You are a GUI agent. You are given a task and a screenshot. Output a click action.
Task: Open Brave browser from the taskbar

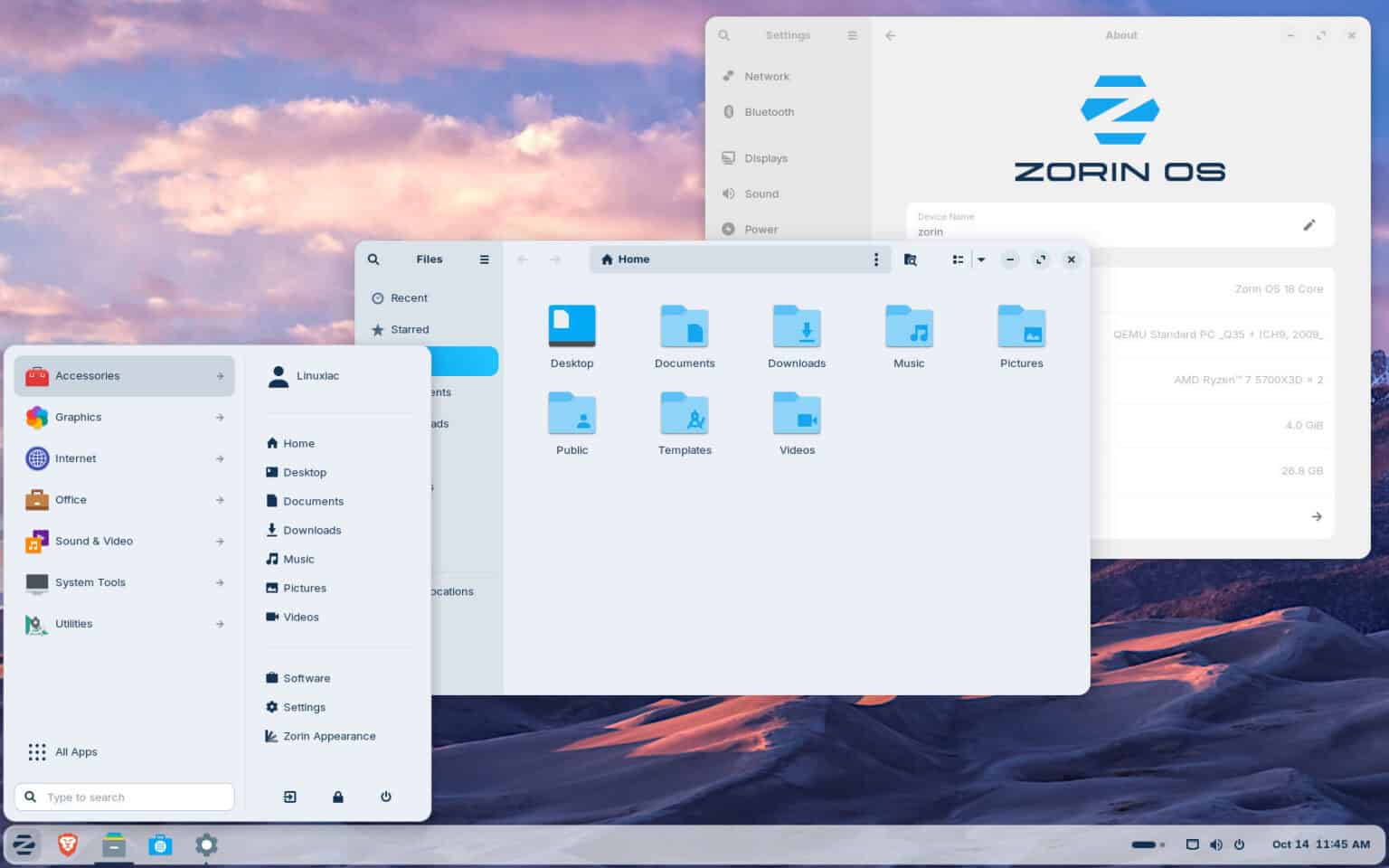pyautogui.click(x=67, y=844)
